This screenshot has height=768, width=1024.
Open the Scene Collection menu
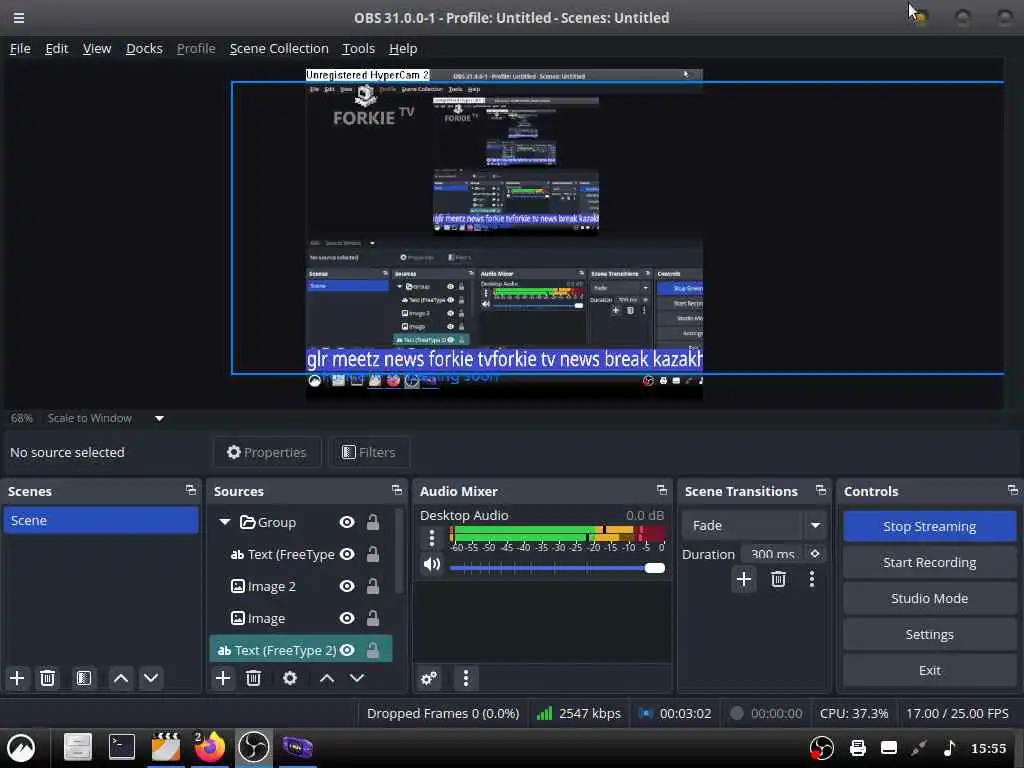pyautogui.click(x=279, y=48)
